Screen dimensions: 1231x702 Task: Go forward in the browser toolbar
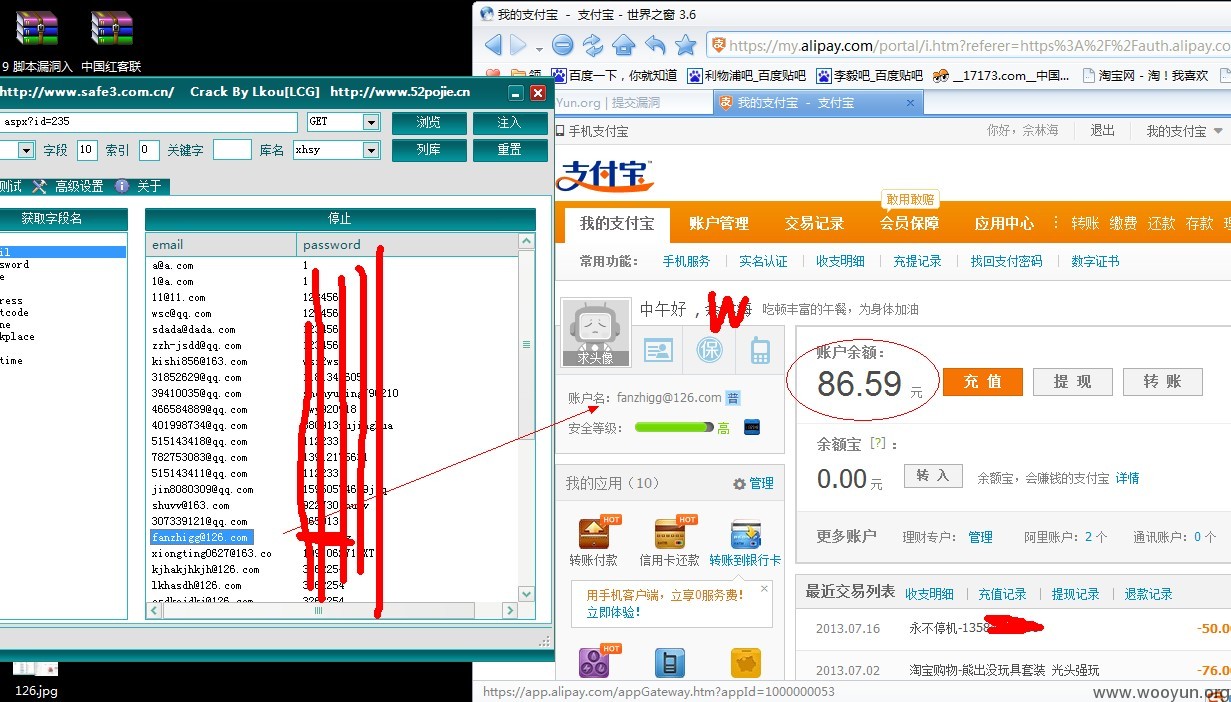tap(518, 45)
